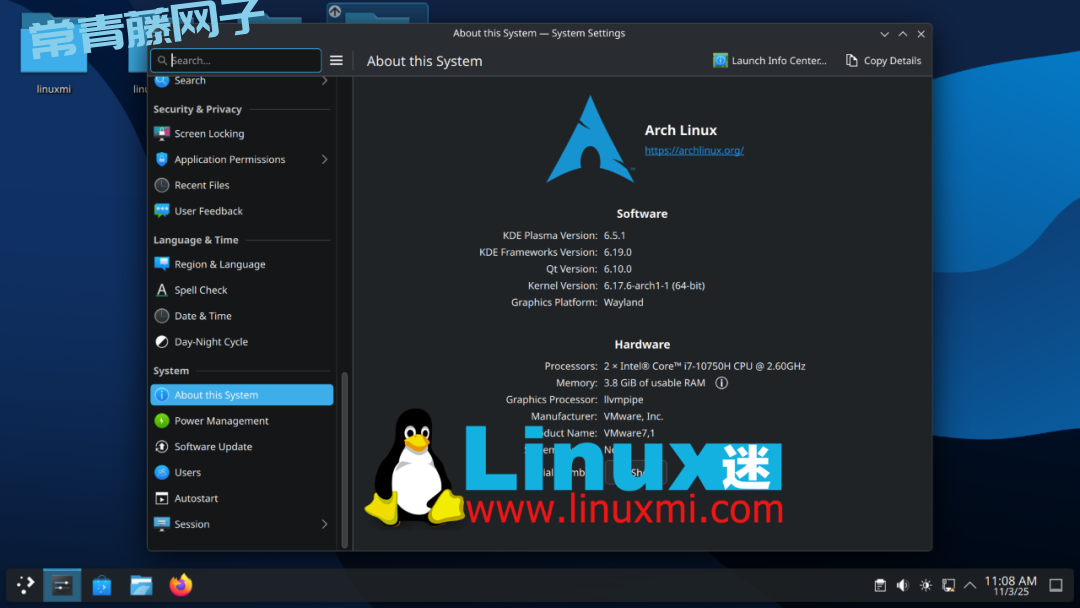Click the volume icon in system tray

(903, 585)
